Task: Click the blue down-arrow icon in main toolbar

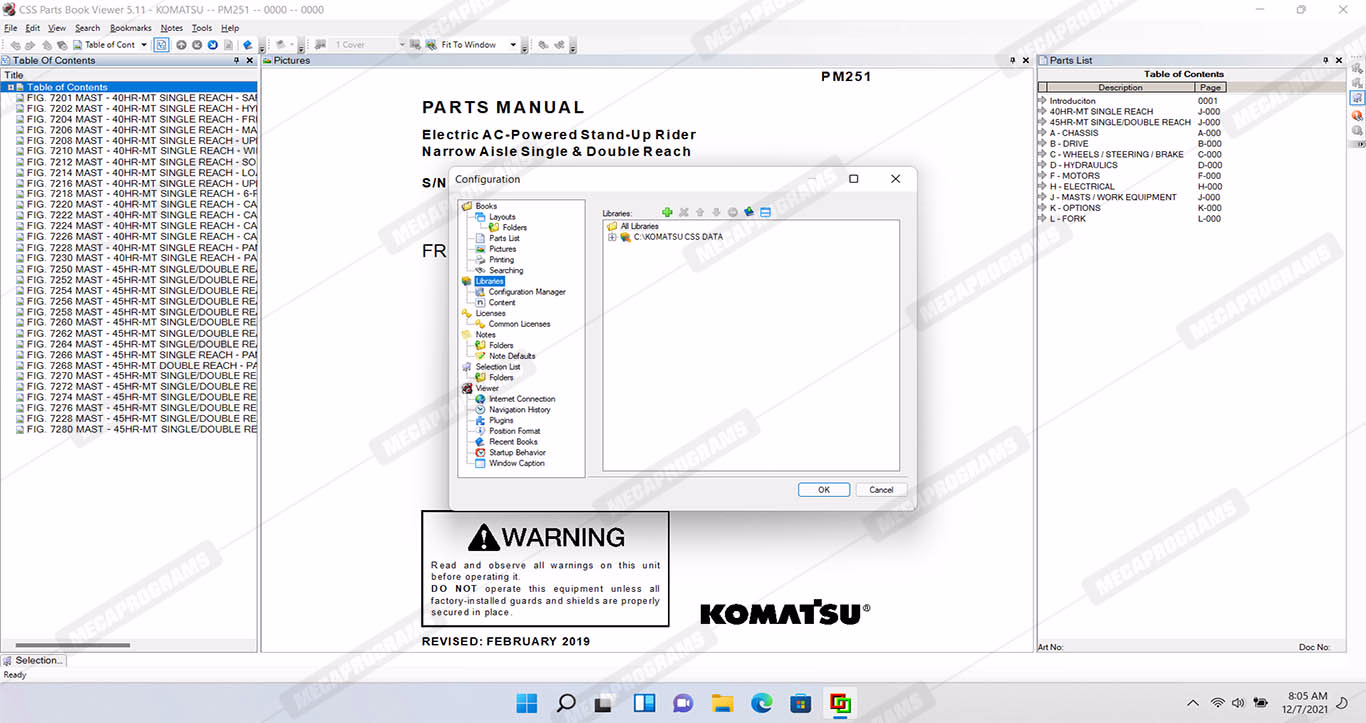Action: (x=213, y=45)
